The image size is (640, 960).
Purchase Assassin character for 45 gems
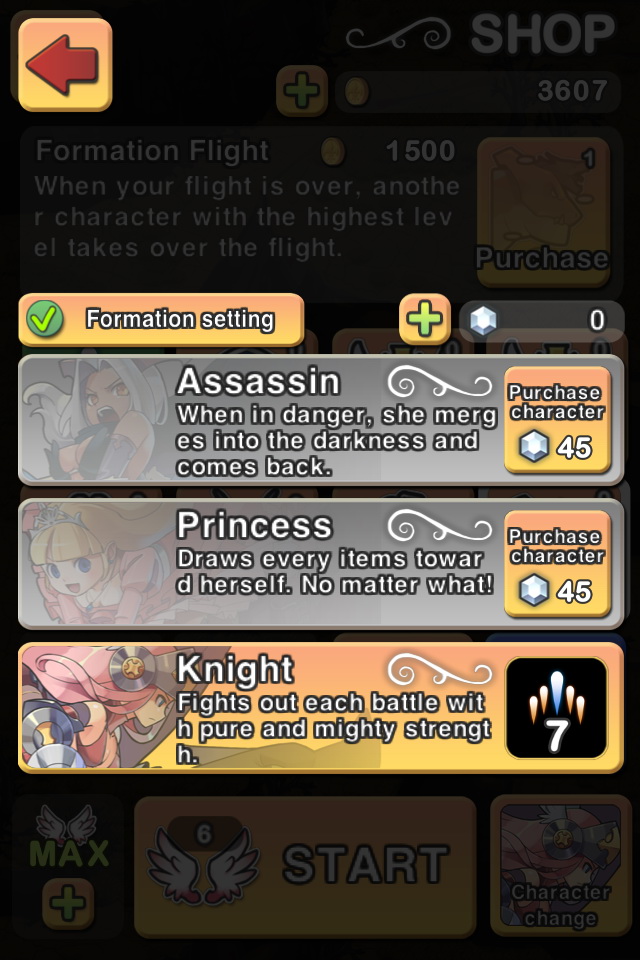[x=557, y=420]
